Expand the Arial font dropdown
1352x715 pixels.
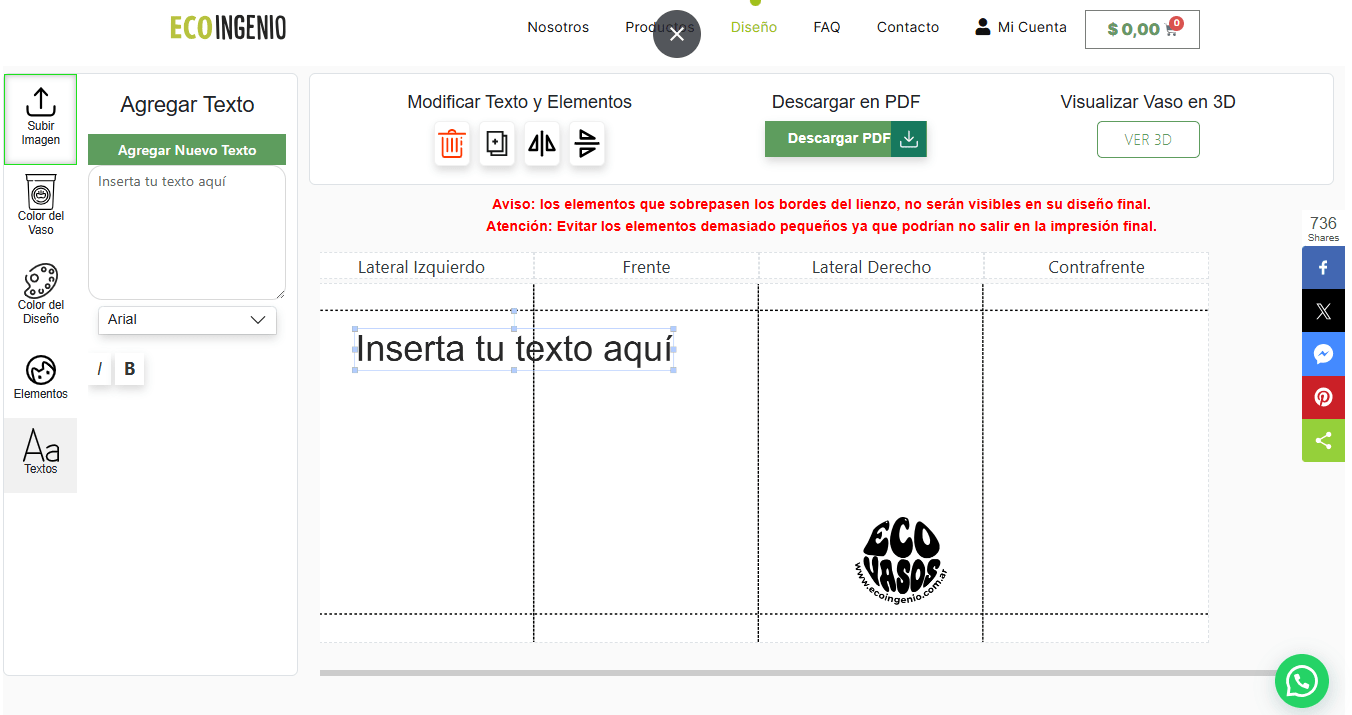(187, 320)
